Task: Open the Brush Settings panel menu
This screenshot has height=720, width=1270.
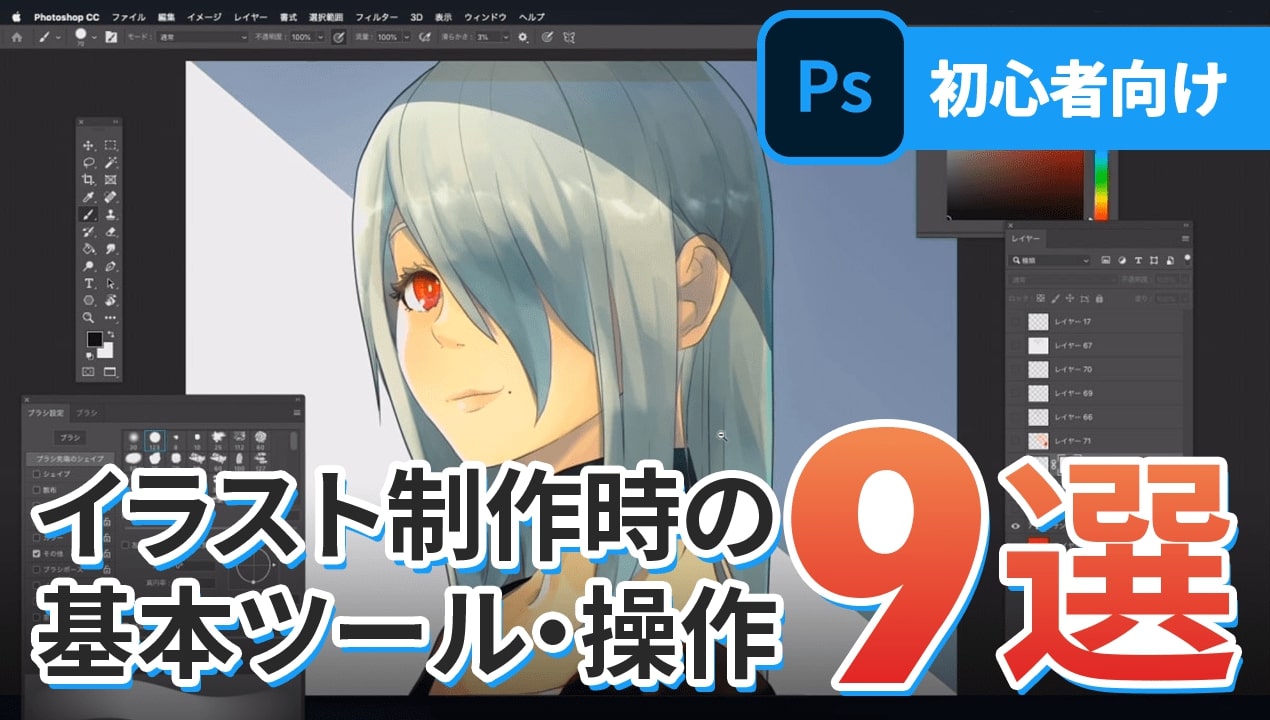Action: (297, 412)
